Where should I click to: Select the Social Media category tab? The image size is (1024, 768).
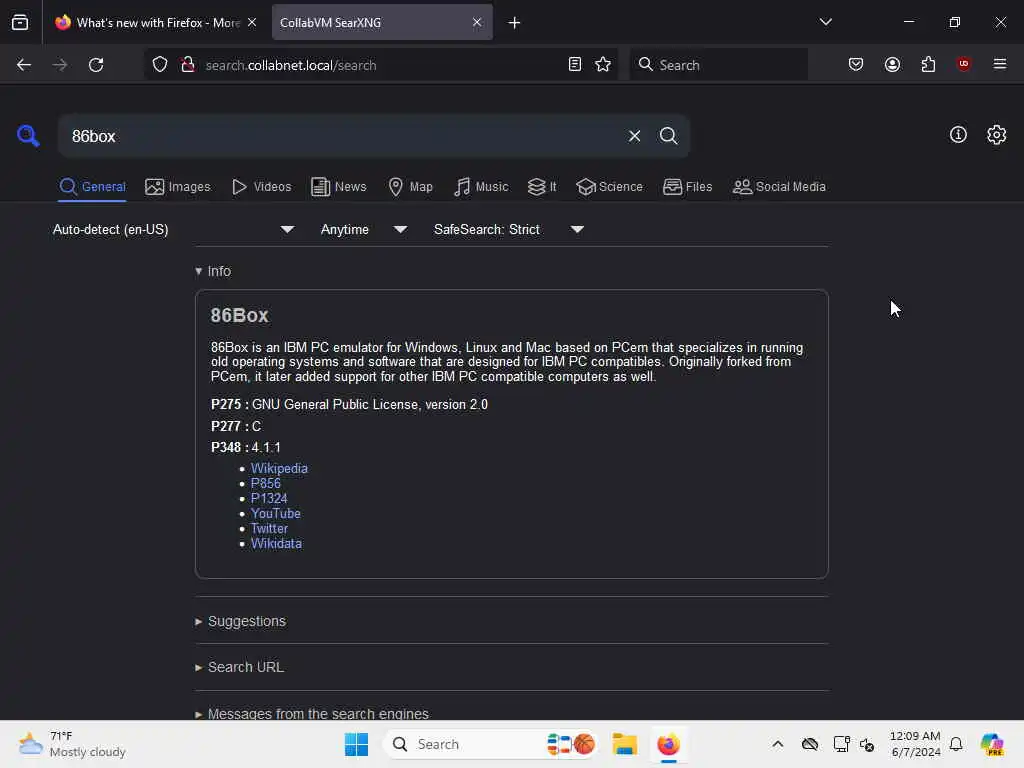tap(779, 187)
